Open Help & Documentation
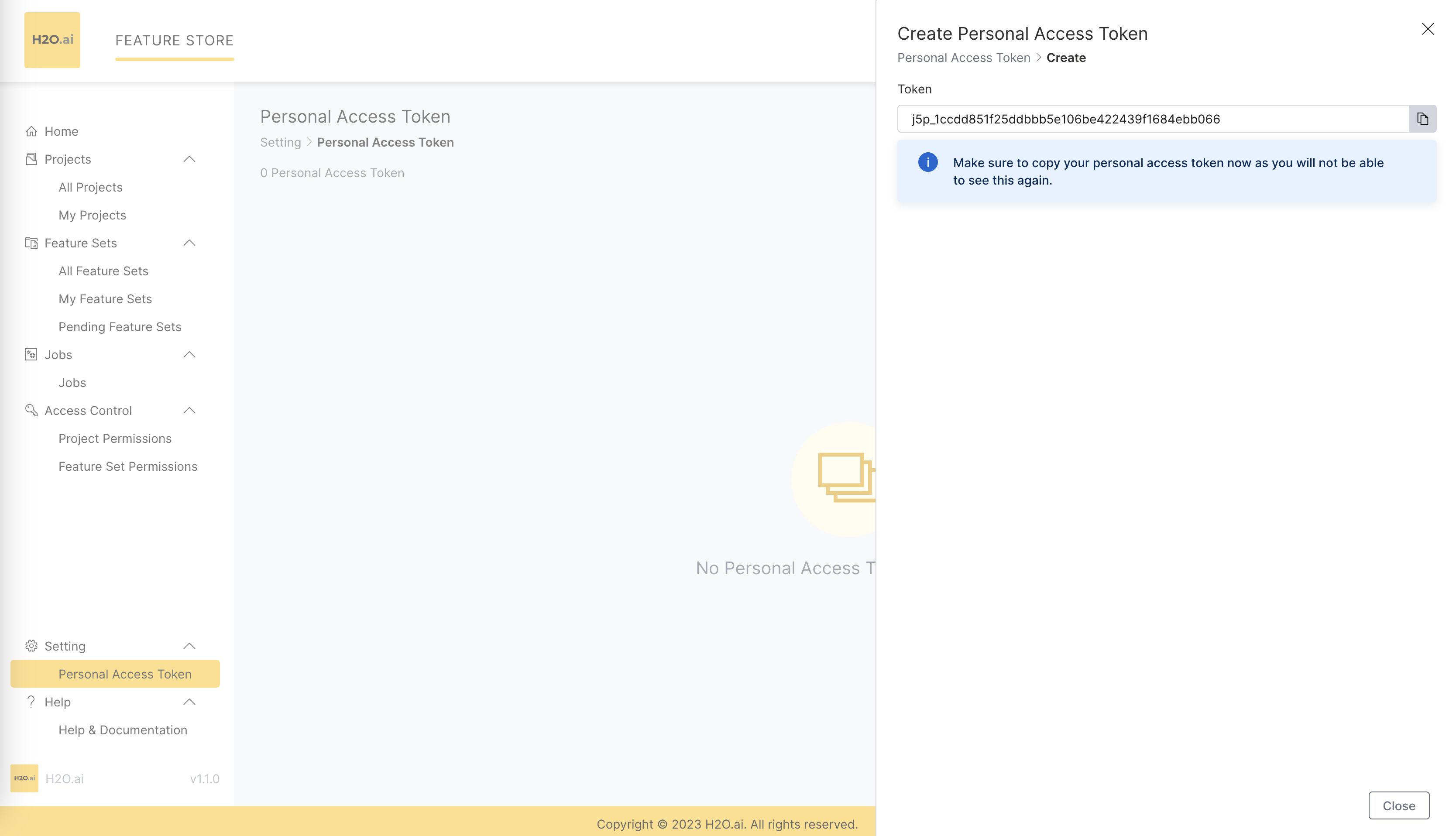Viewport: 1456px width, 836px height. coord(123,730)
